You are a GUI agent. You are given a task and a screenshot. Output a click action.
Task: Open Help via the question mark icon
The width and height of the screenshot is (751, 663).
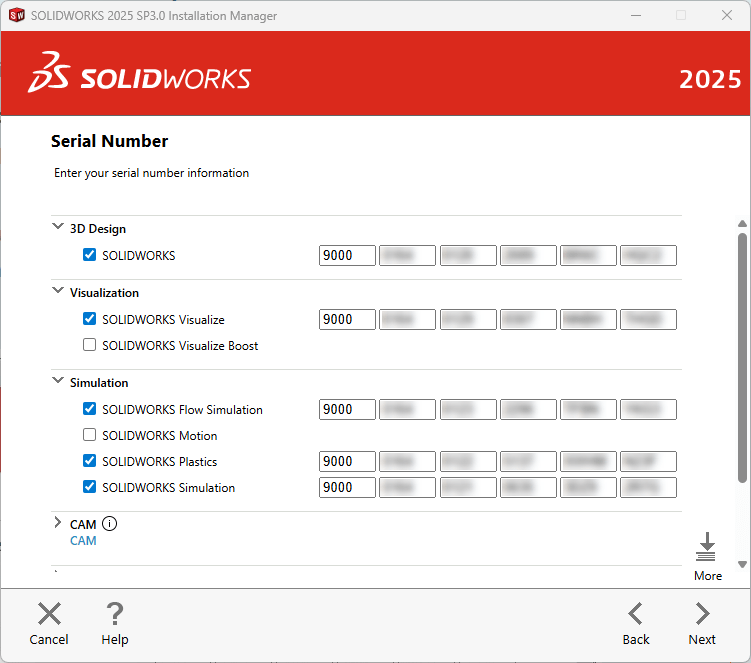point(114,614)
